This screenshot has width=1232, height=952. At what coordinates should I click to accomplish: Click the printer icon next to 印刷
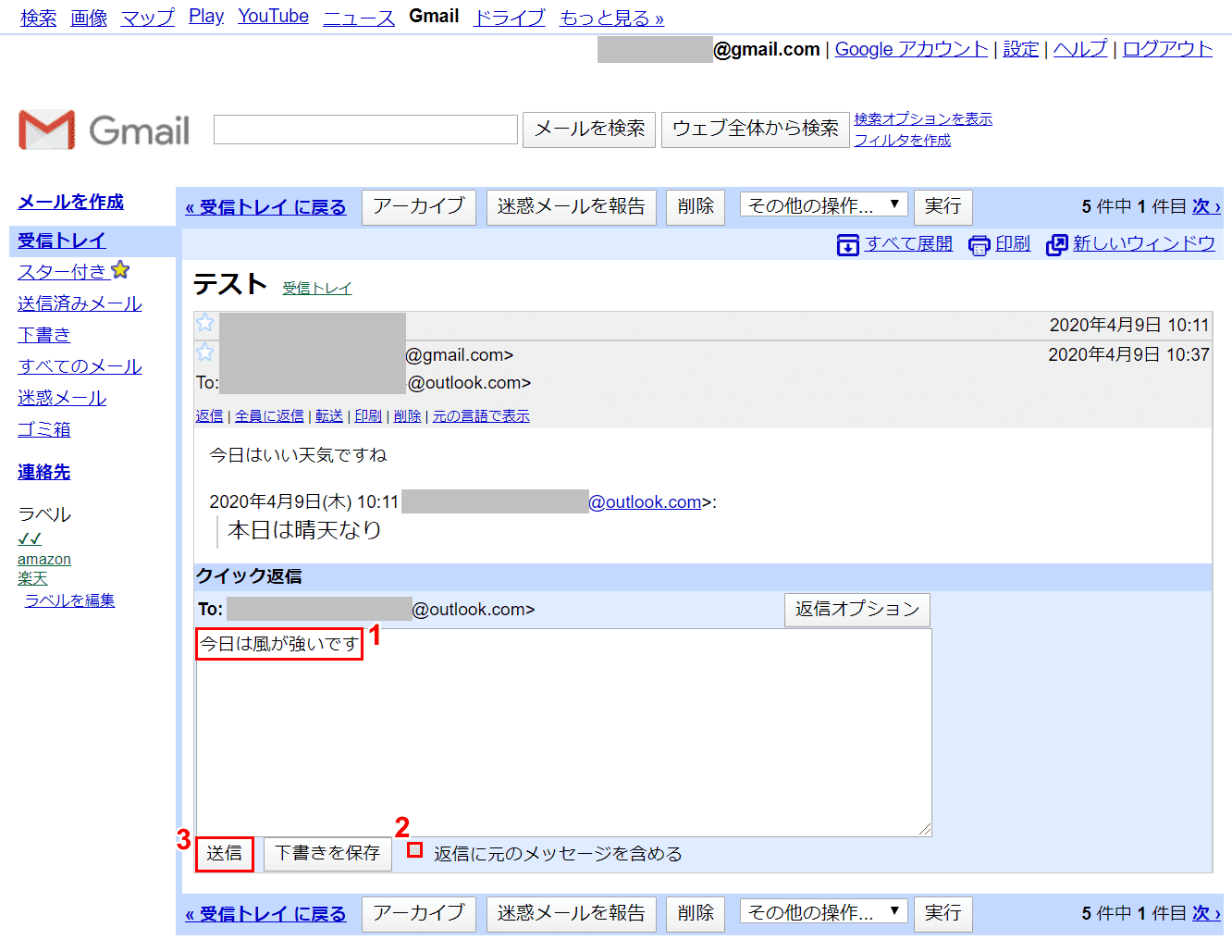click(979, 244)
